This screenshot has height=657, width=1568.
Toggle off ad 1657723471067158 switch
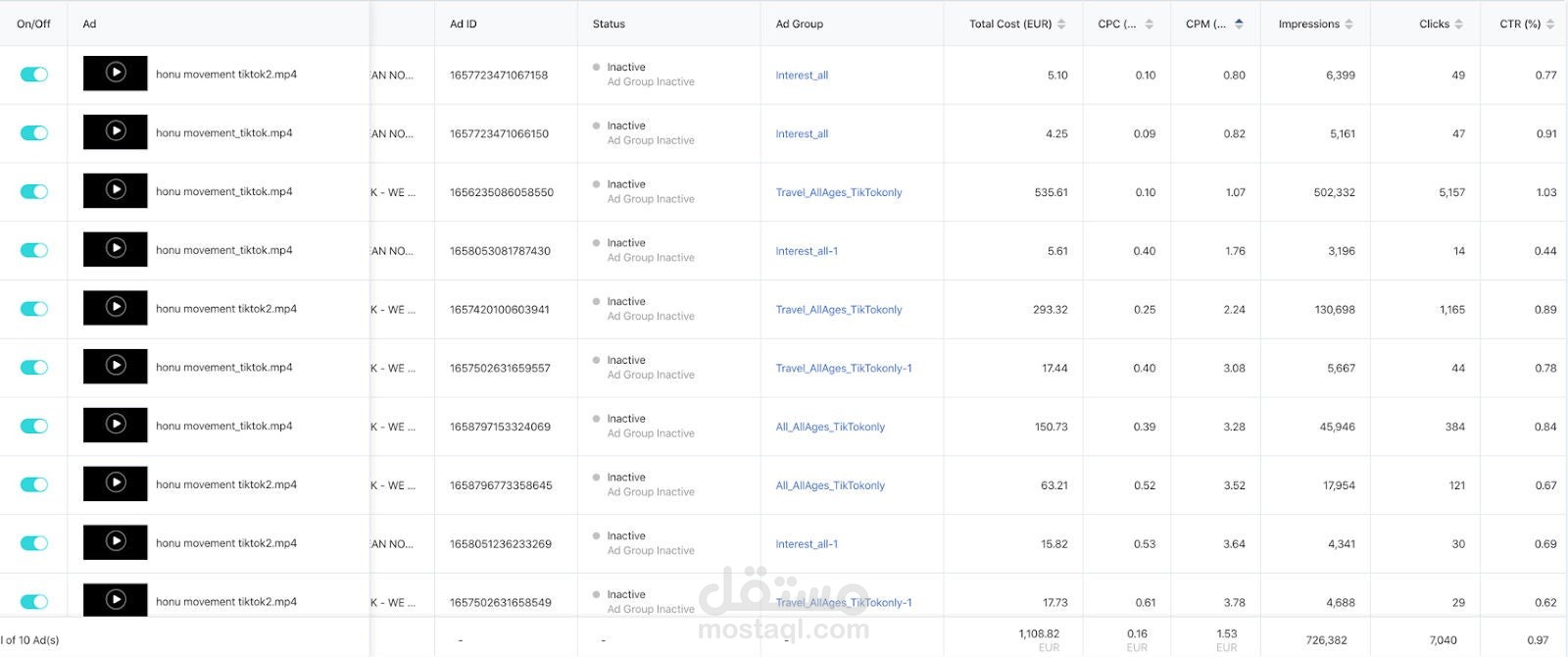(x=34, y=75)
